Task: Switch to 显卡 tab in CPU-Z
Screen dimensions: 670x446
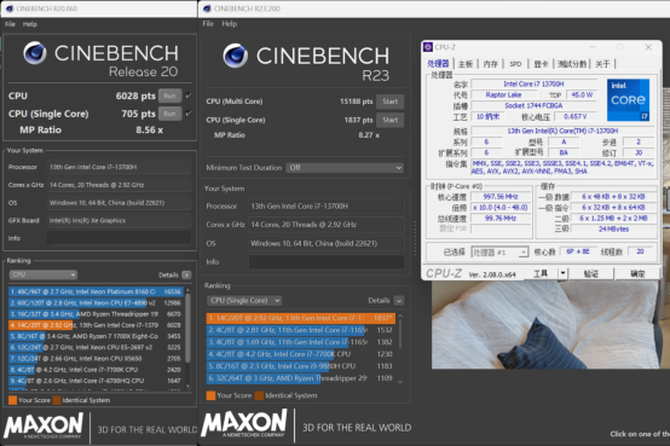Action: (x=541, y=64)
